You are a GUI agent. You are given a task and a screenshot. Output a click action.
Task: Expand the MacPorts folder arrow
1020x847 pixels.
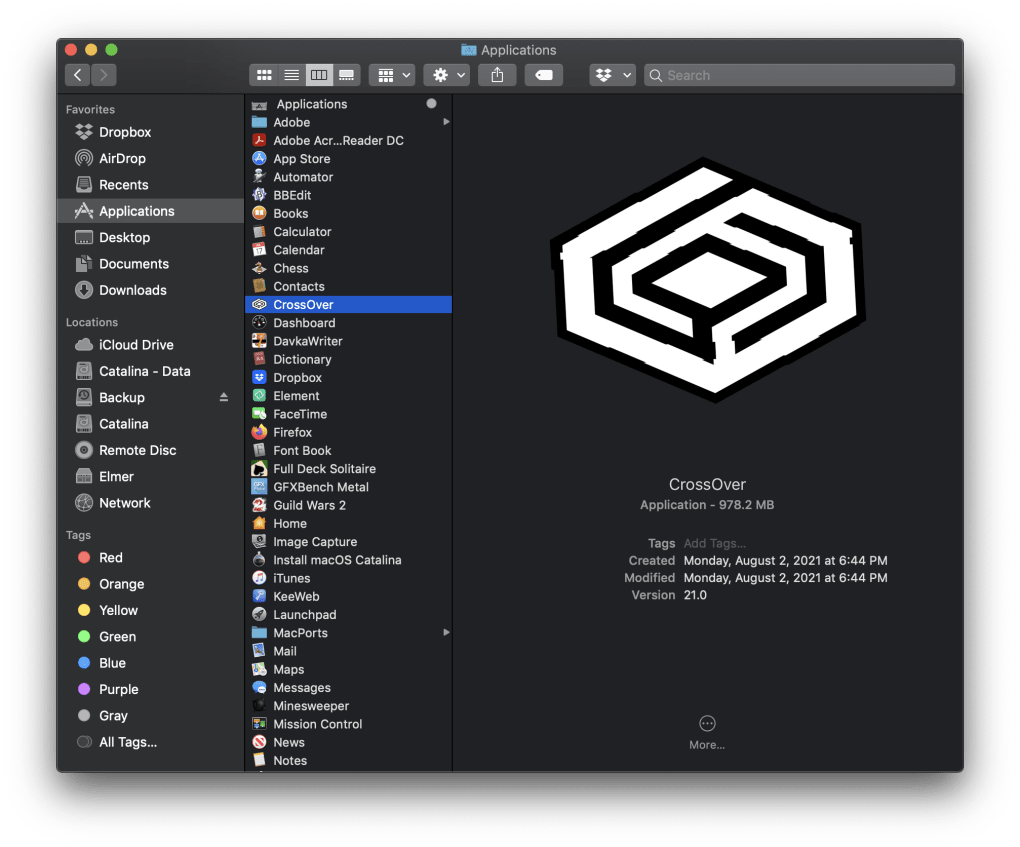click(x=446, y=633)
